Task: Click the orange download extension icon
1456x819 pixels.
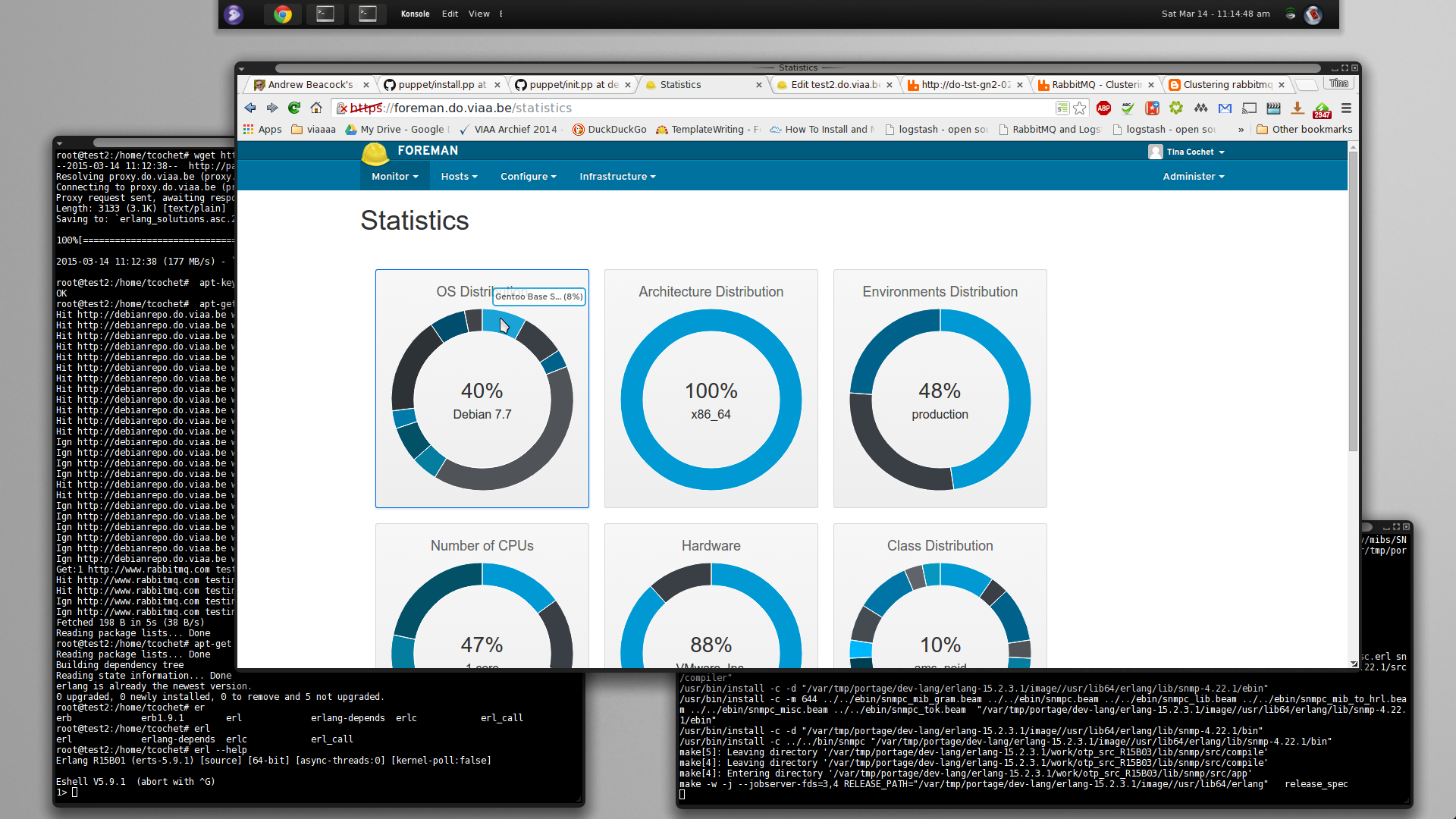Action: pyautogui.click(x=1298, y=108)
